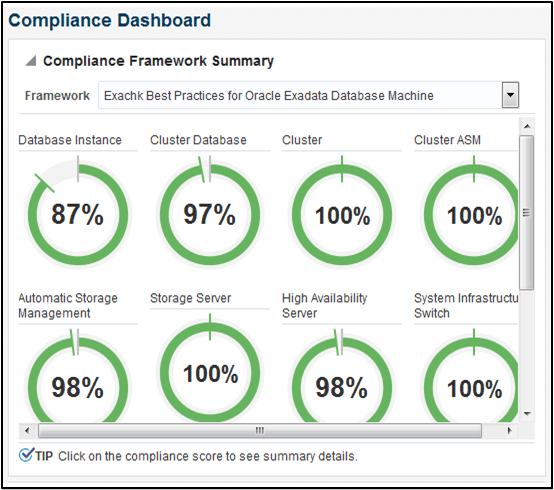
Task: Open the Cluster Database 97% gauge
Action: click(x=210, y=214)
